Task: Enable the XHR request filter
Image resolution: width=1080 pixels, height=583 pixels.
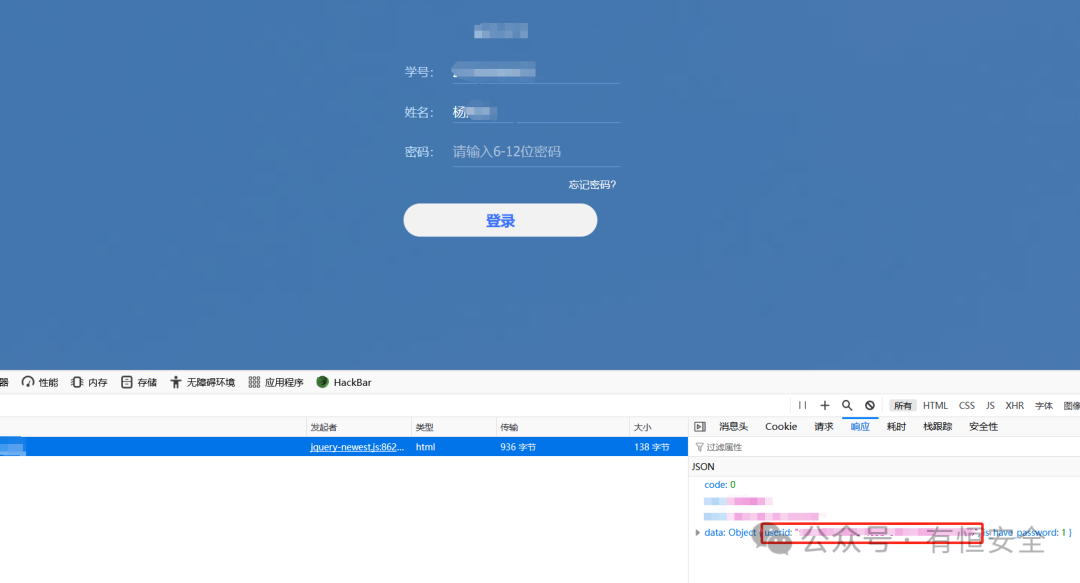Action: point(1015,405)
